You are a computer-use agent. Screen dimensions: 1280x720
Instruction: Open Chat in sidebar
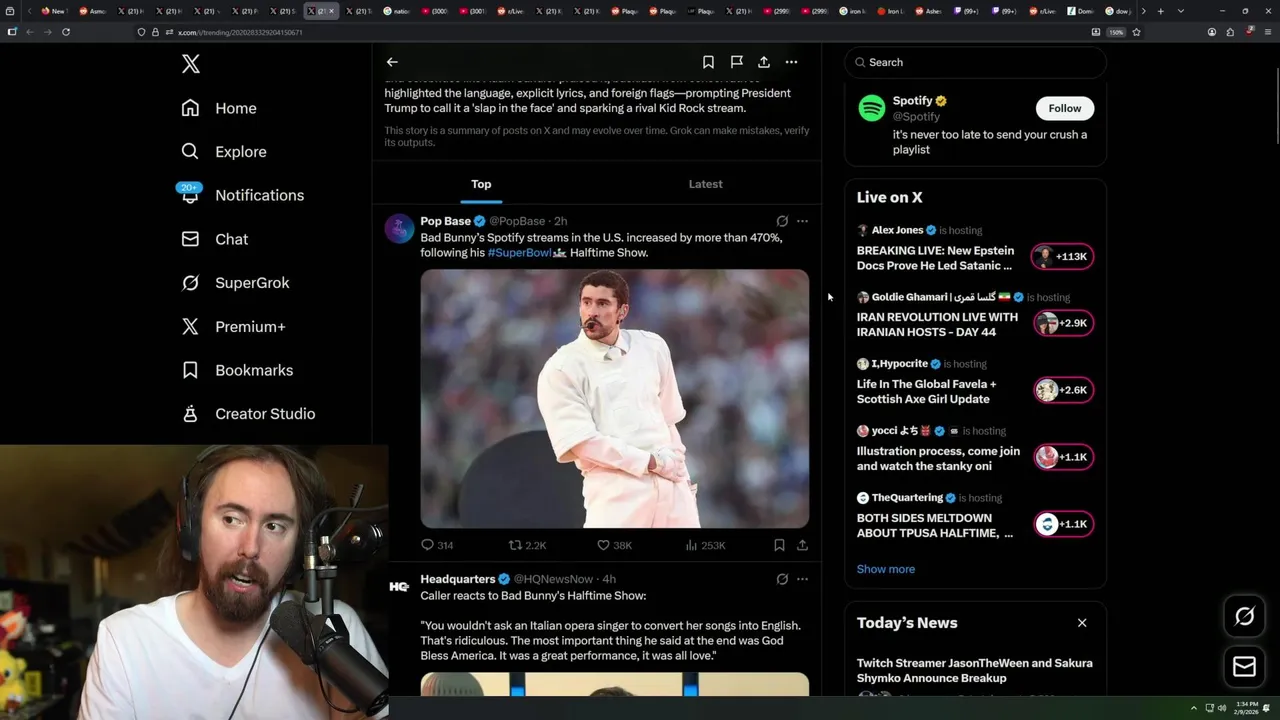pos(214,239)
